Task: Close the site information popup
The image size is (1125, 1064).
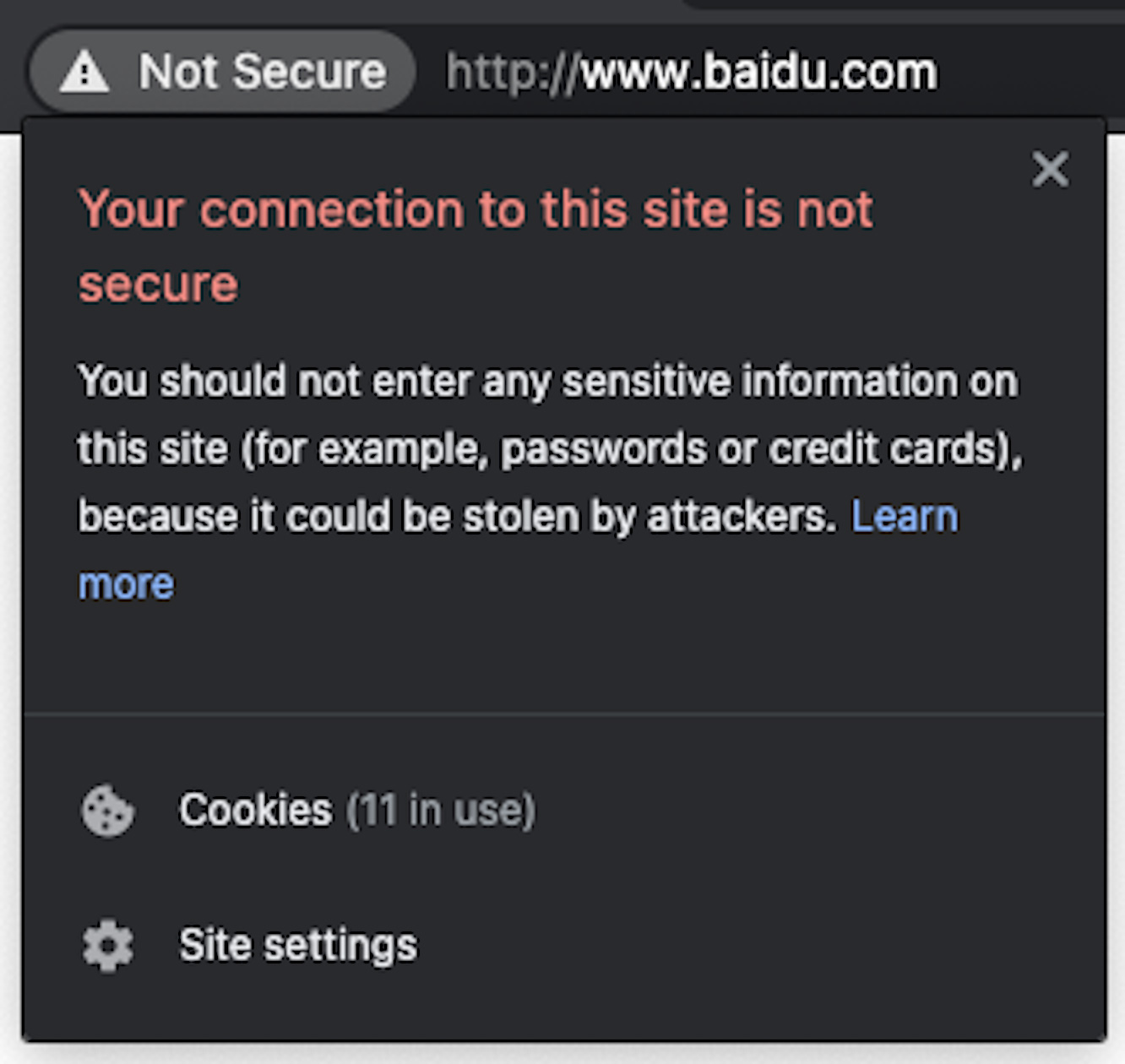Action: coord(1050,170)
